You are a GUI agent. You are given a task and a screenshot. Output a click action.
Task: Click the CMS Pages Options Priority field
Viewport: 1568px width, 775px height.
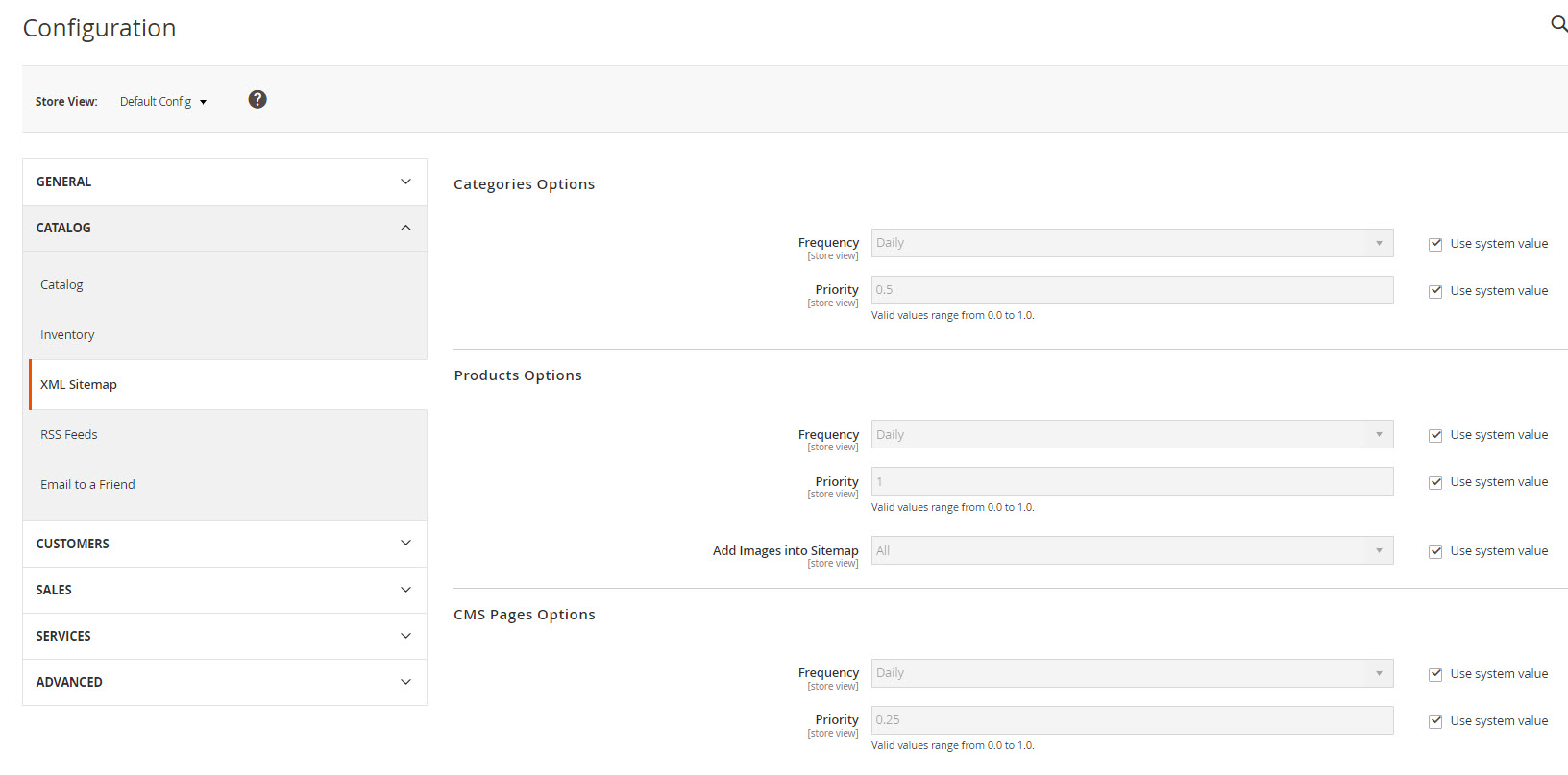click(x=1132, y=720)
